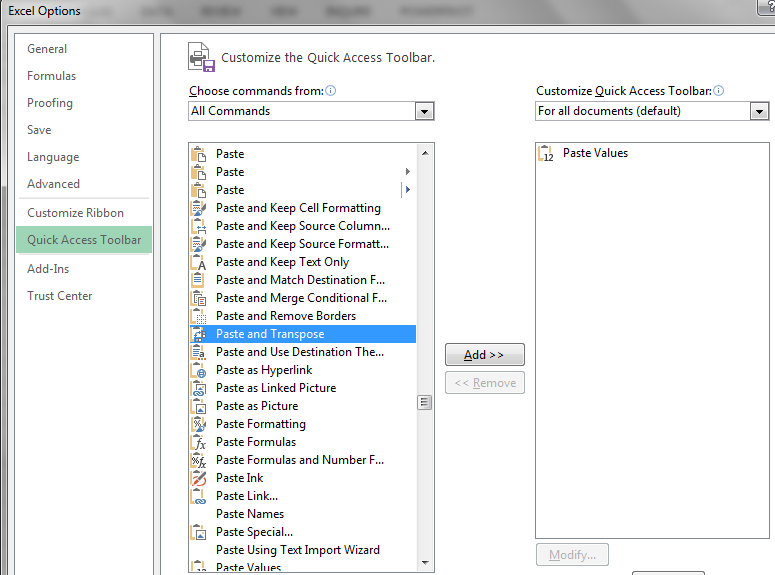Select the Paste and Transpose row text
The width and height of the screenshot is (775, 575).
click(x=270, y=334)
